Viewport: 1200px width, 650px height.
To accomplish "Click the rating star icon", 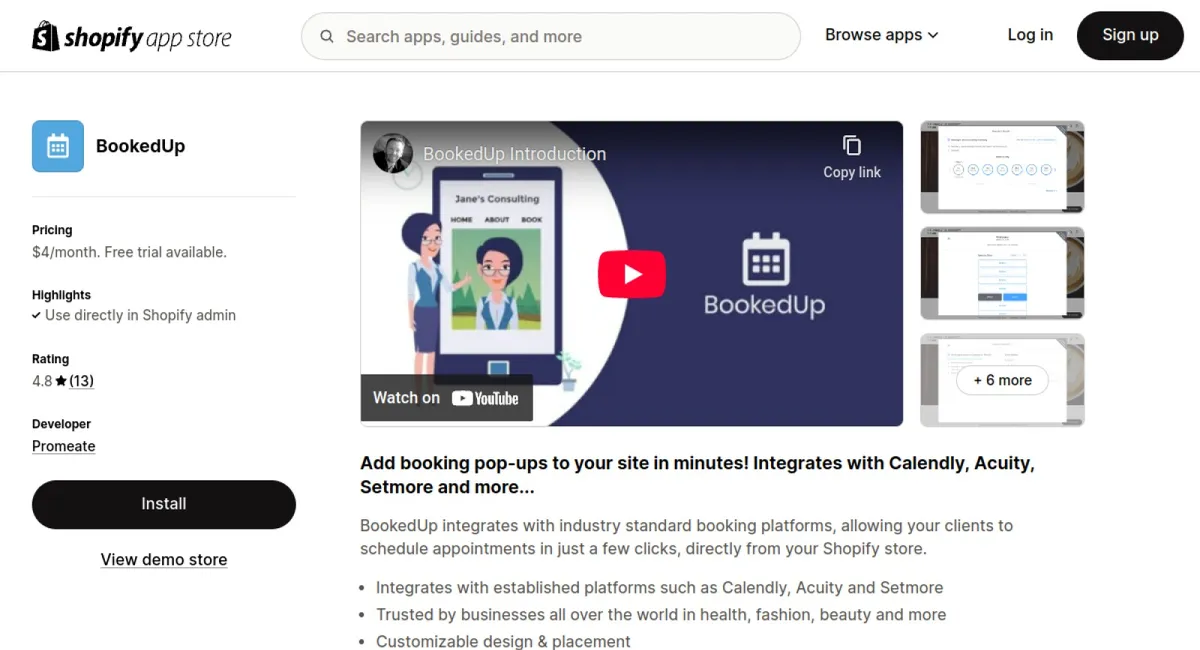I will point(61,381).
